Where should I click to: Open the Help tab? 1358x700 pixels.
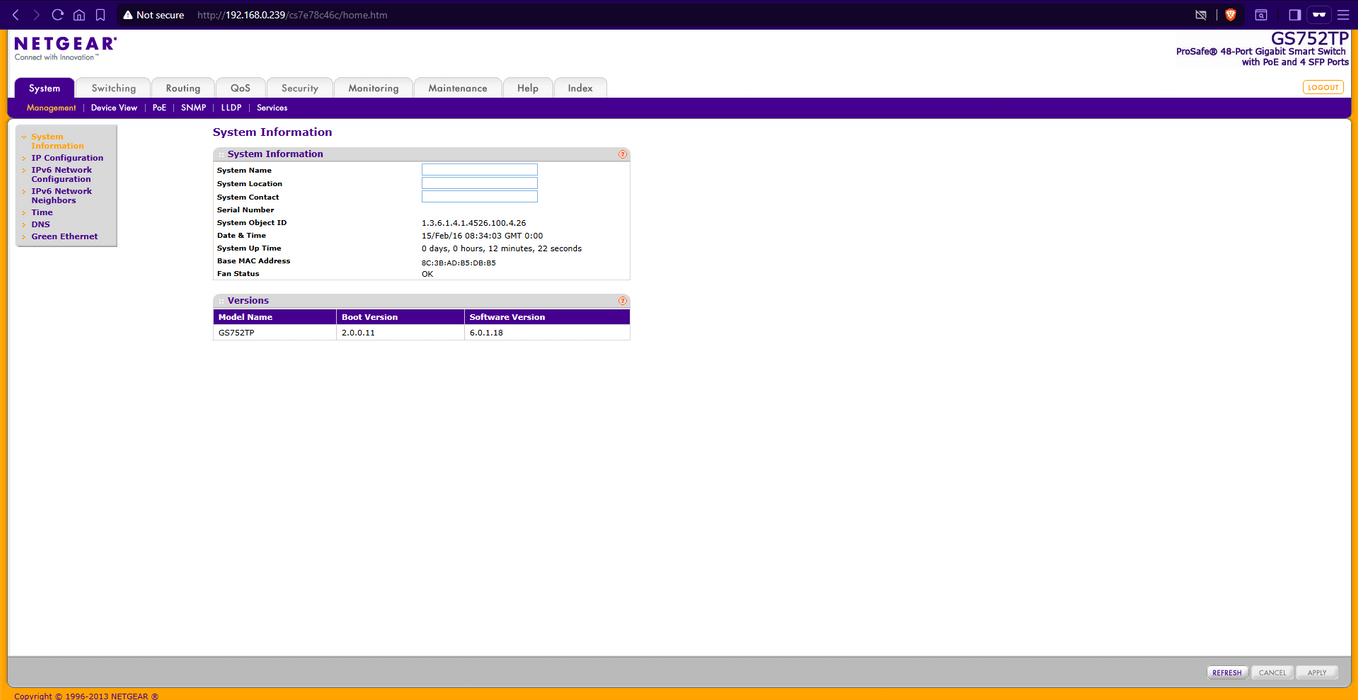(x=527, y=88)
